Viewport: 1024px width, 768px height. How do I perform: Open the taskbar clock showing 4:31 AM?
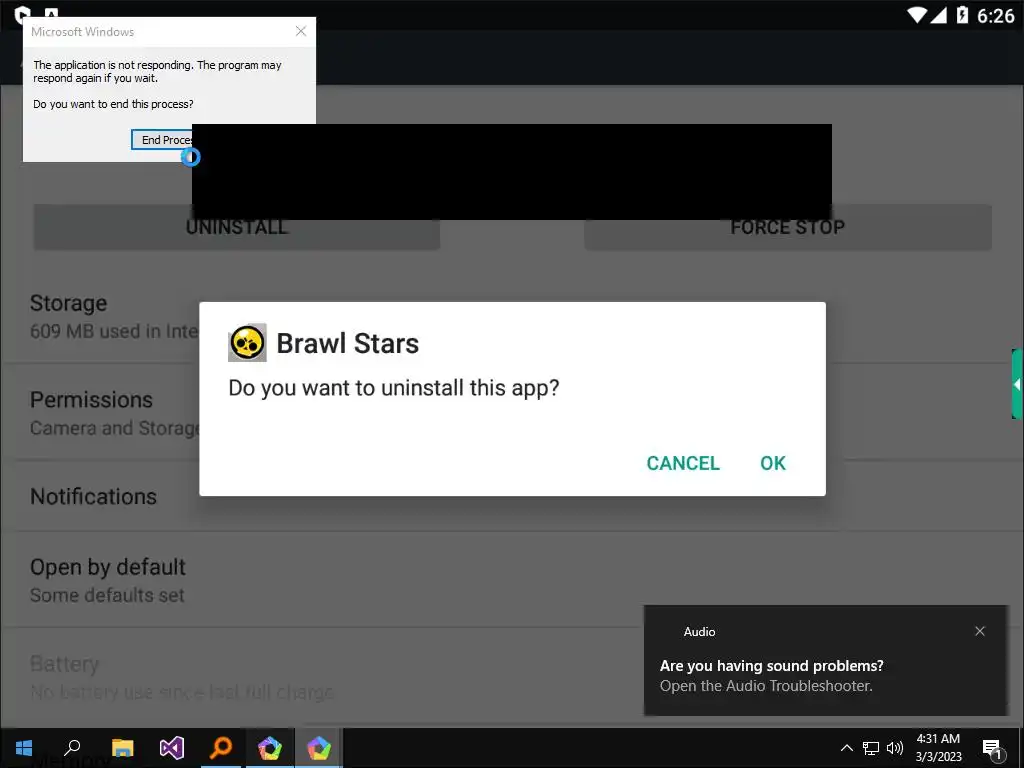pyautogui.click(x=938, y=748)
